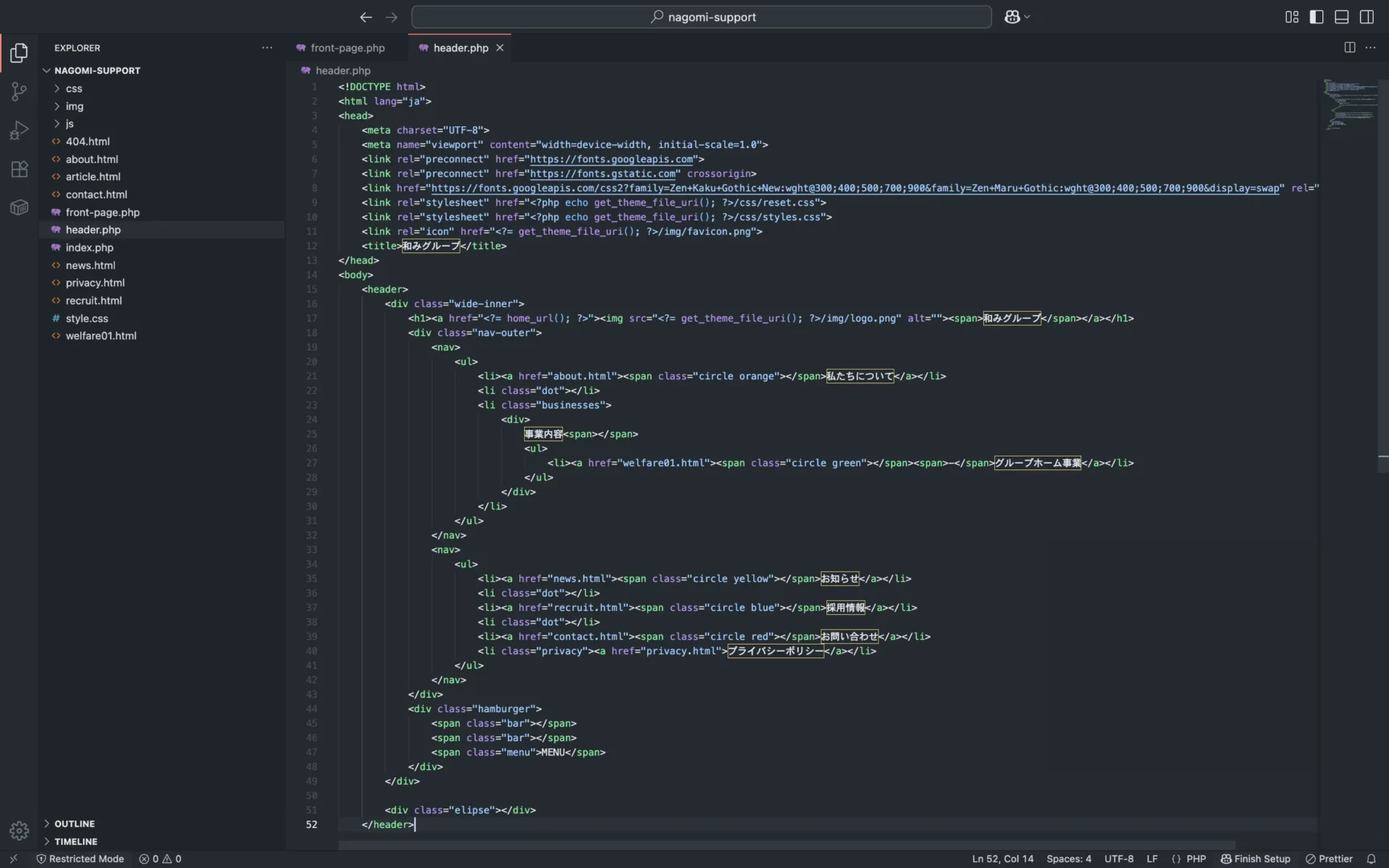Open the Run and Debug view
The width and height of the screenshot is (1389, 868).
pos(18,130)
